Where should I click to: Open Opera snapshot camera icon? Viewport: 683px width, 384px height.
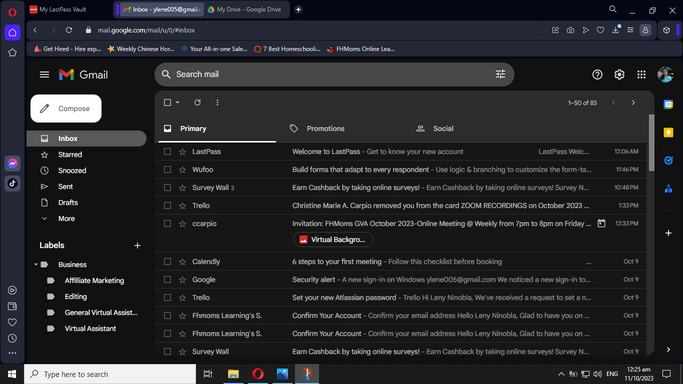click(x=570, y=30)
